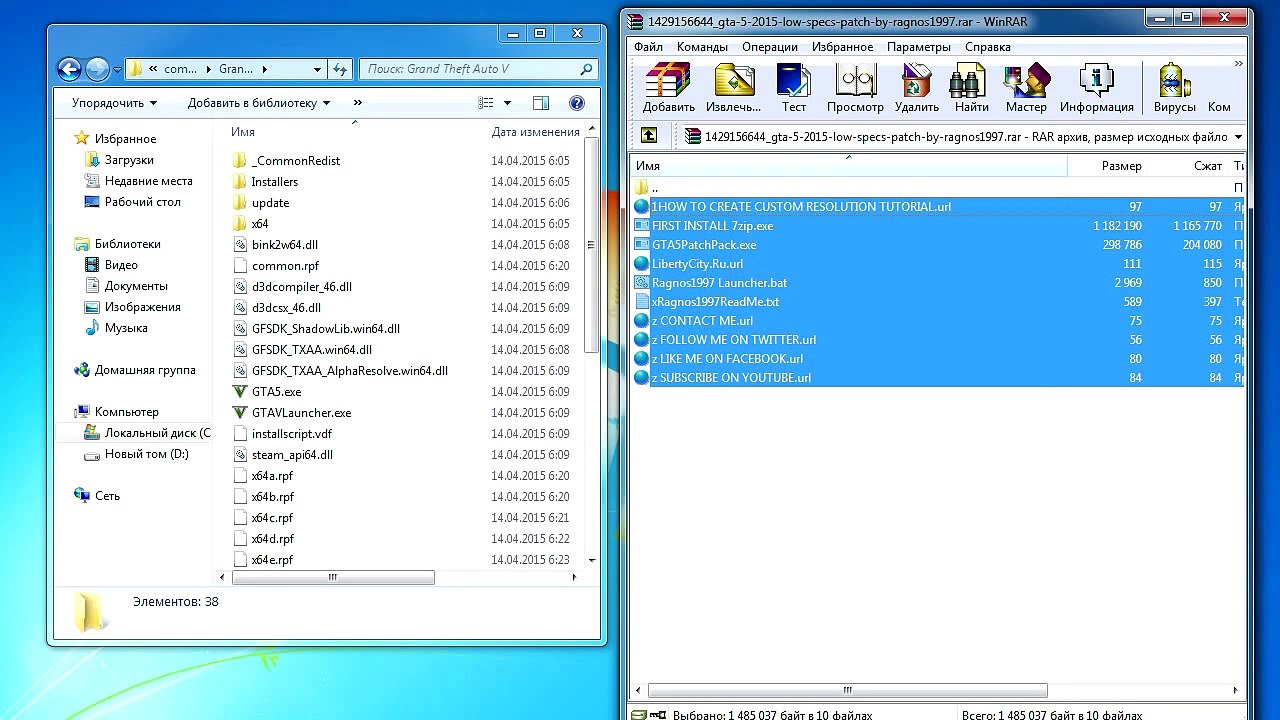Click the Добавить (Add) toolbar icon in WinRAR
Screen dimensions: 1280x720
tap(669, 88)
